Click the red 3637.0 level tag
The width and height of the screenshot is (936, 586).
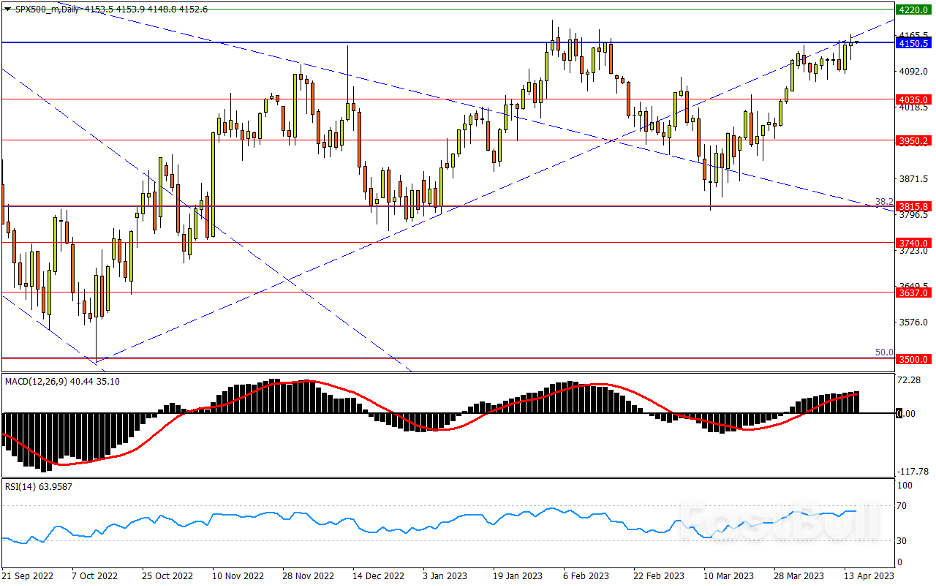click(x=914, y=293)
